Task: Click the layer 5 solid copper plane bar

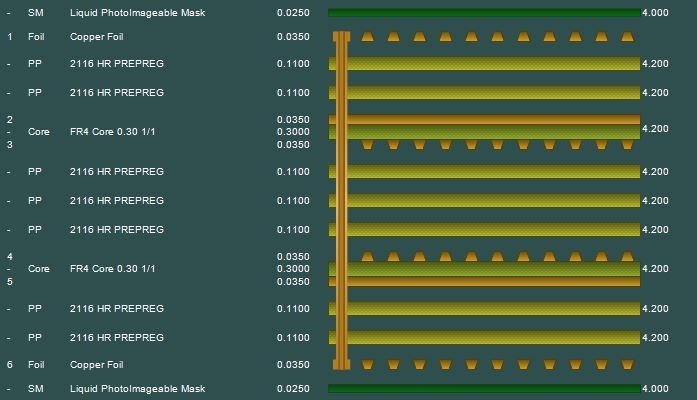Action: point(485,282)
